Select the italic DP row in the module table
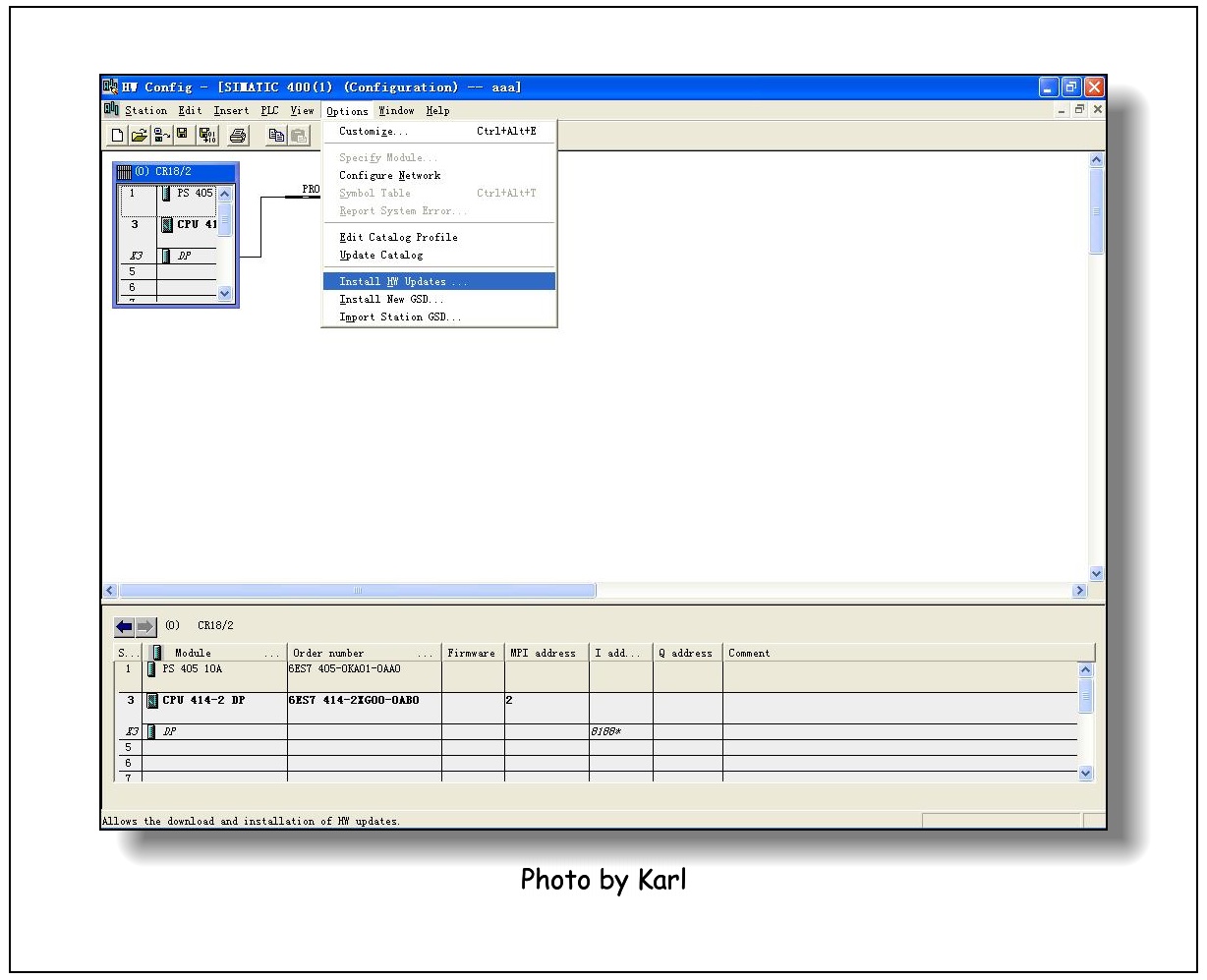 (597, 732)
